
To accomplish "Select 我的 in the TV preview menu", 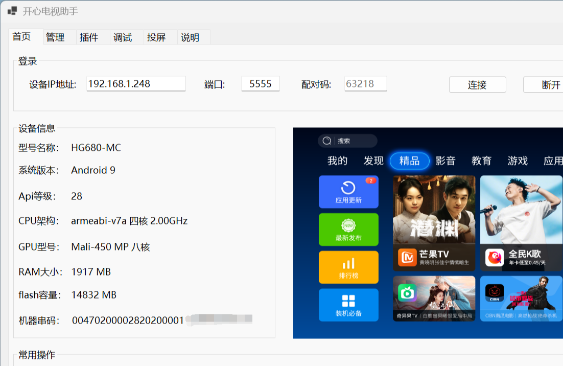I will (338, 161).
